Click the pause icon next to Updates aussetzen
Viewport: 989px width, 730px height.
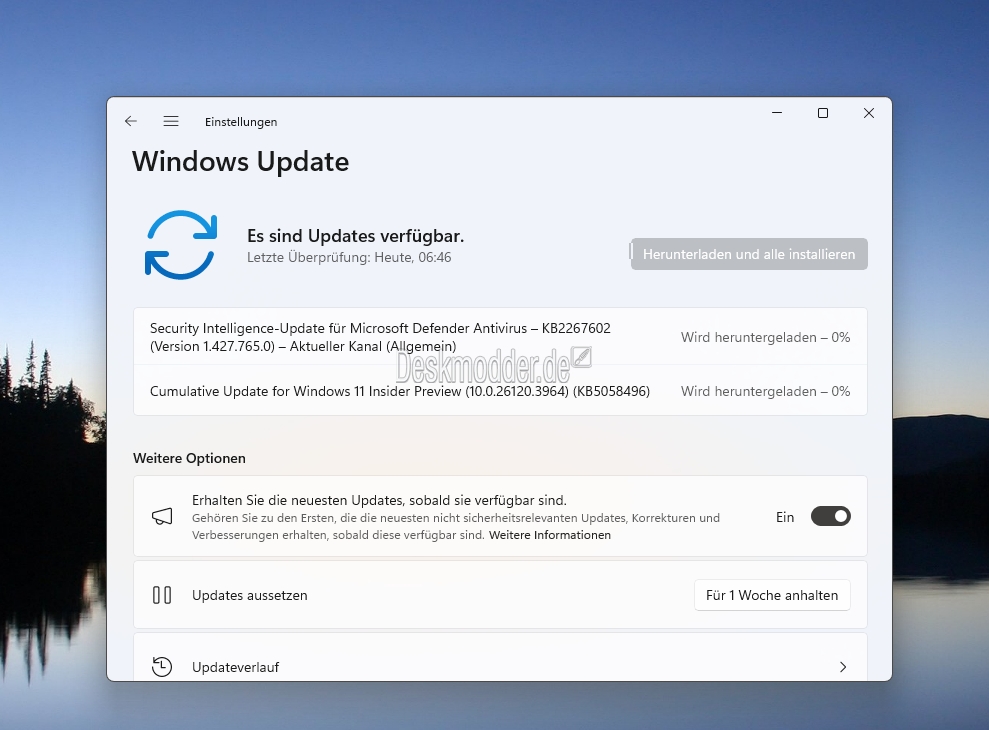click(x=162, y=595)
